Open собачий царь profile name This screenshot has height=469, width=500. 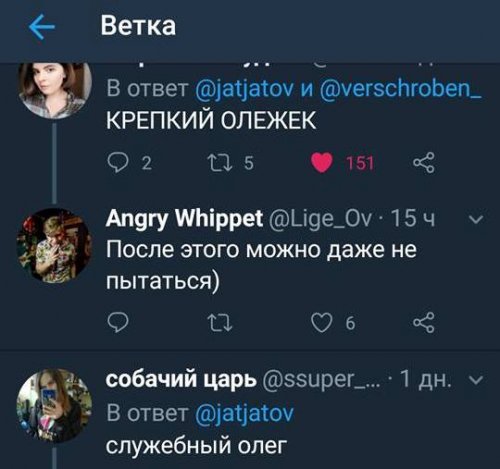[x=182, y=379]
